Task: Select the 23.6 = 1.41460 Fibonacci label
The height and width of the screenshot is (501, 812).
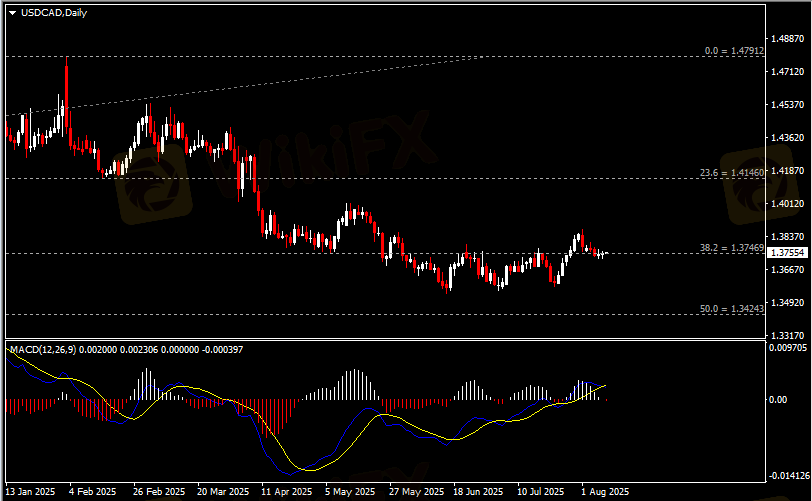Action: 732,173
